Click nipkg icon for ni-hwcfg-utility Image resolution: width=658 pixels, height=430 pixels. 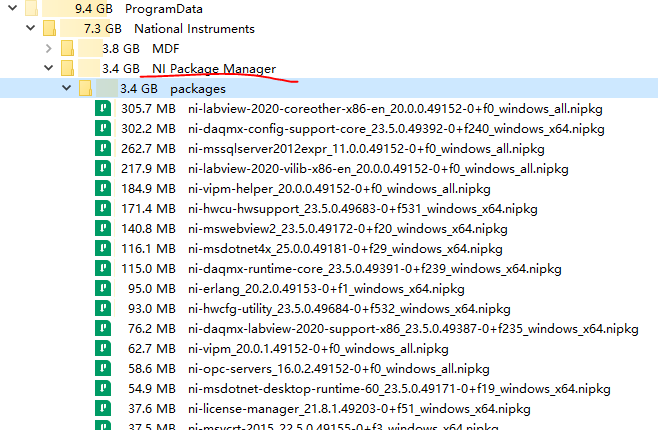103,308
